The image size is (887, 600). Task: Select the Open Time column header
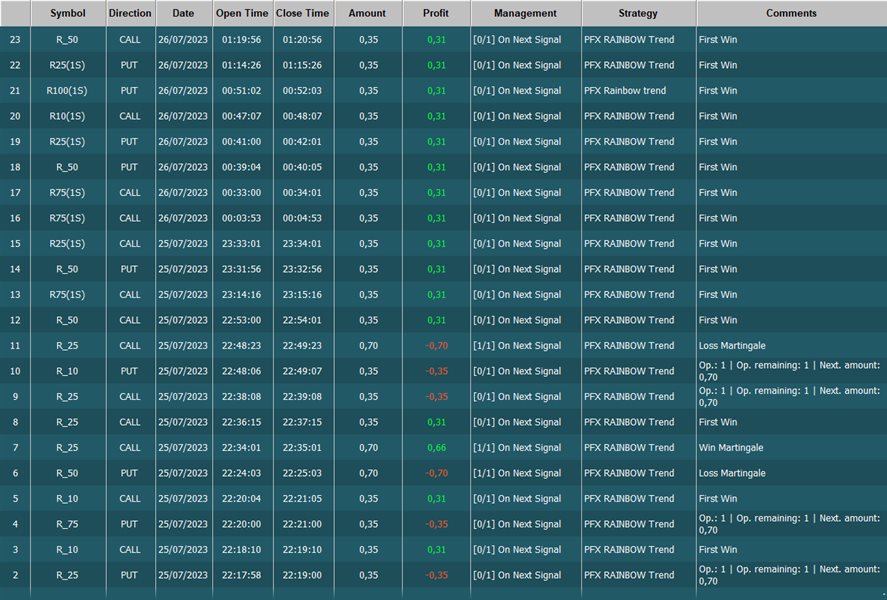coord(242,14)
